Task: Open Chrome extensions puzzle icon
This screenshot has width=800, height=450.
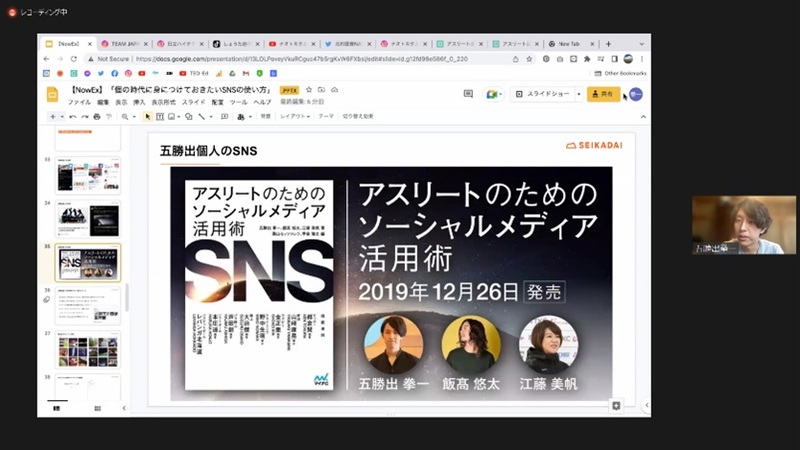Action: click(587, 59)
